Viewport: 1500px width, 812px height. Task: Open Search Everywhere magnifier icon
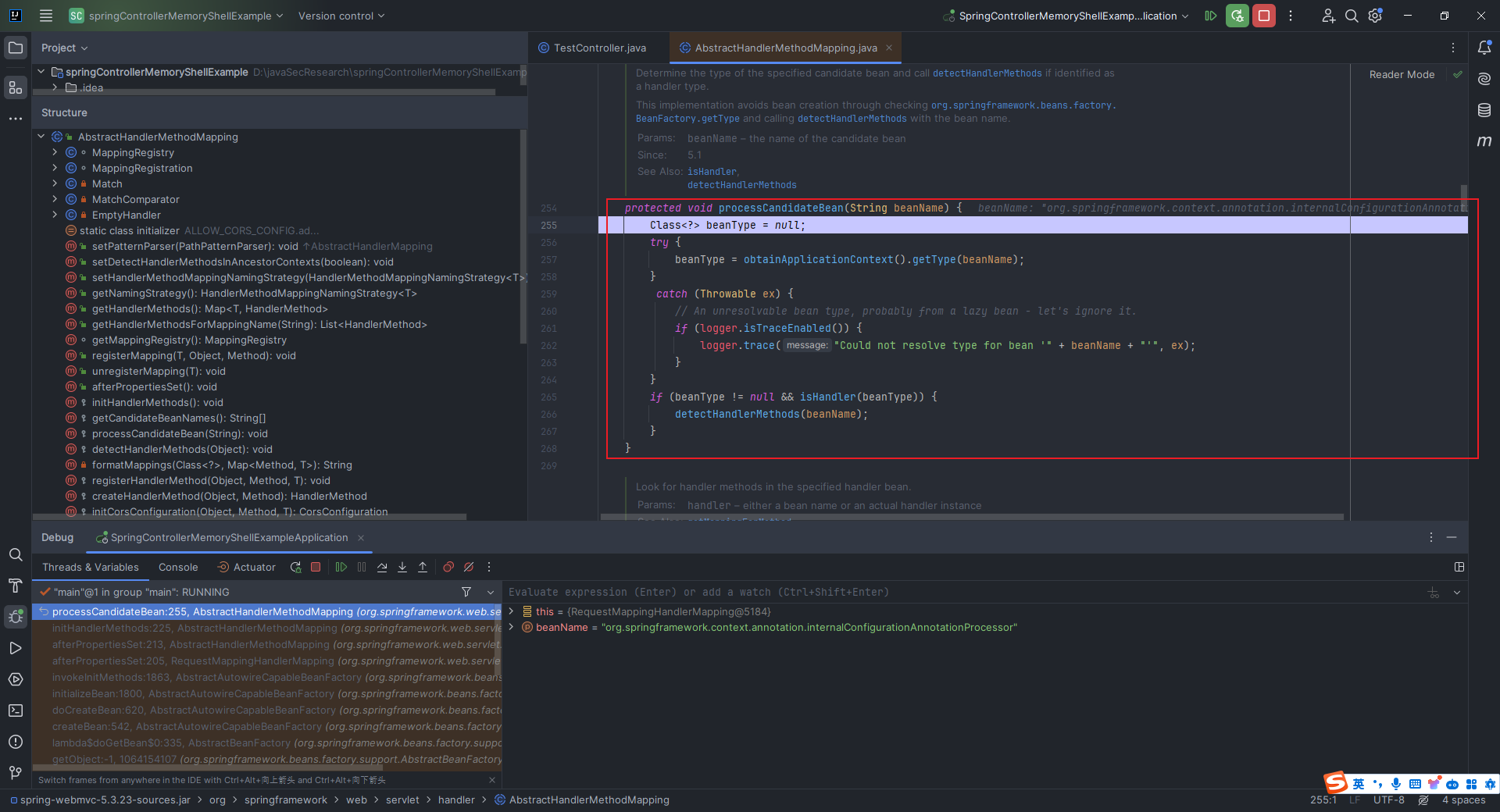(1352, 16)
